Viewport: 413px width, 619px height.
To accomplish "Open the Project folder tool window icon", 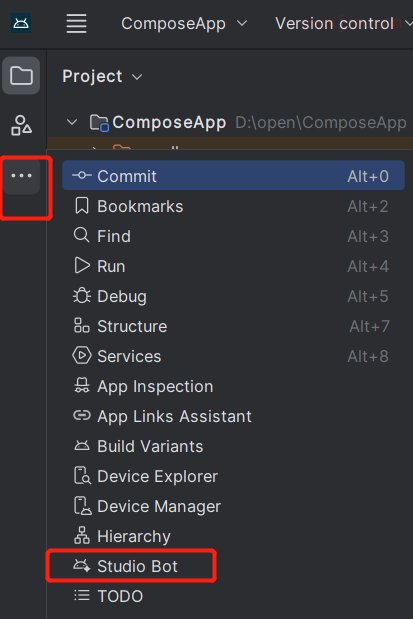I will tap(21, 75).
